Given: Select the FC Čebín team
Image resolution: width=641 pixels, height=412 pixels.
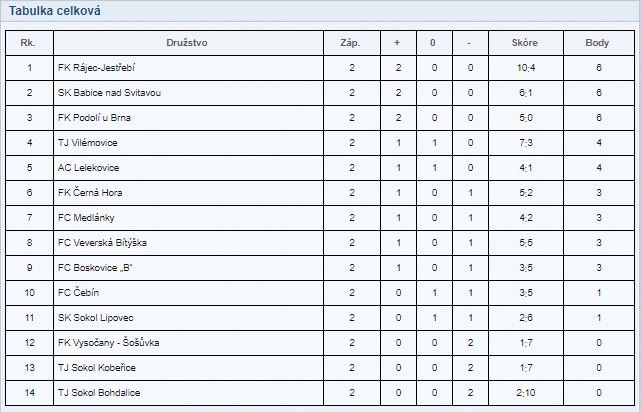Looking at the screenshot, I should (78, 293).
